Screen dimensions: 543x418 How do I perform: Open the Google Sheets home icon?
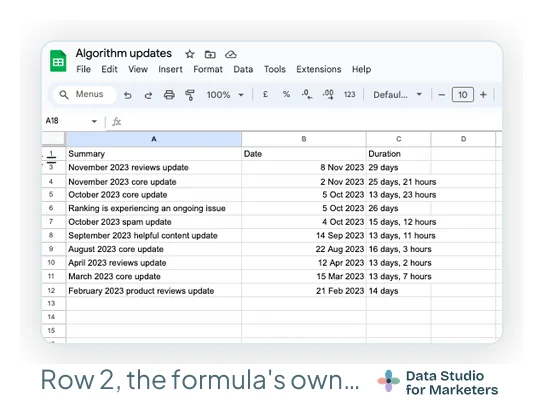(58, 61)
